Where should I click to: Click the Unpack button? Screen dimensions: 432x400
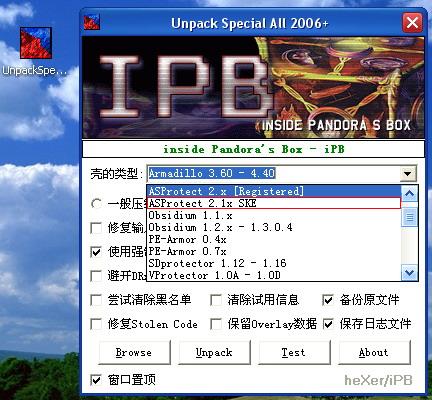click(214, 352)
